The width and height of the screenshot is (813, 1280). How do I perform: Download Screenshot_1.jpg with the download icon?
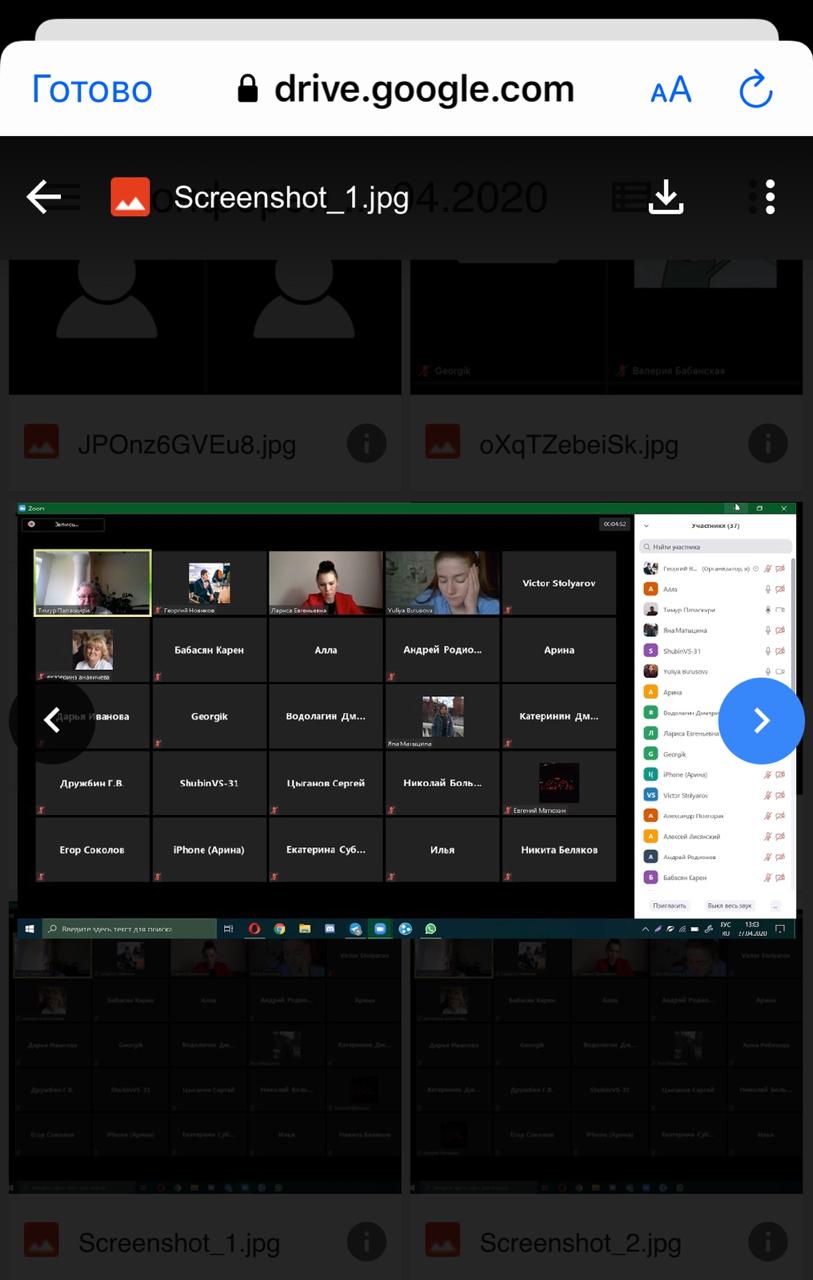click(666, 197)
